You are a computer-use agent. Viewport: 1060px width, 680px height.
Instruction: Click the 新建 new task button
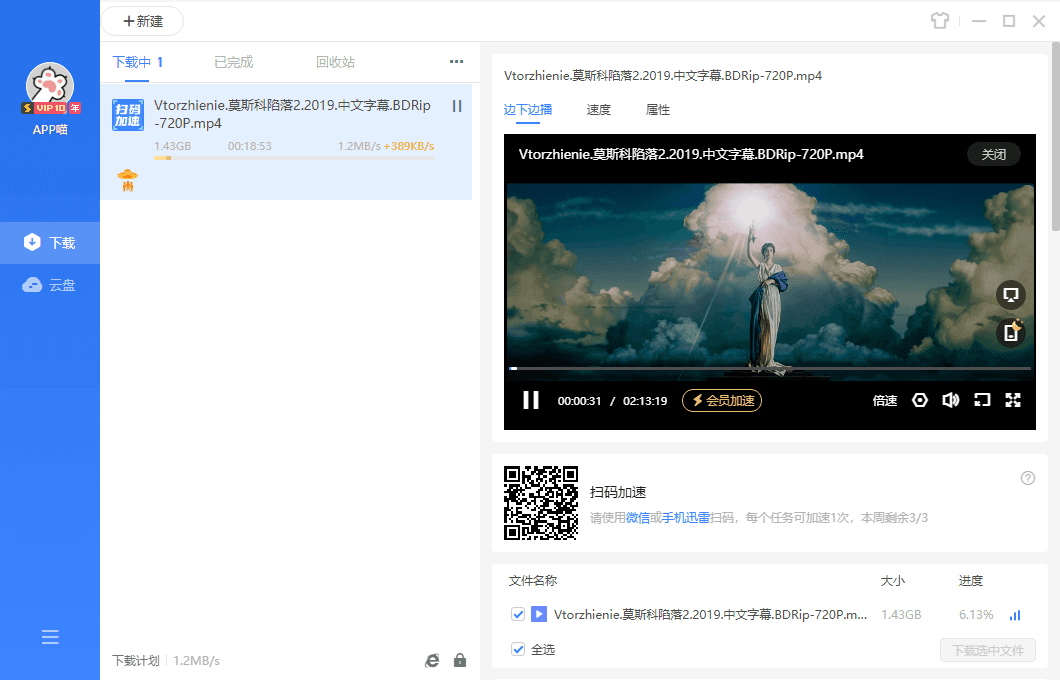(143, 21)
